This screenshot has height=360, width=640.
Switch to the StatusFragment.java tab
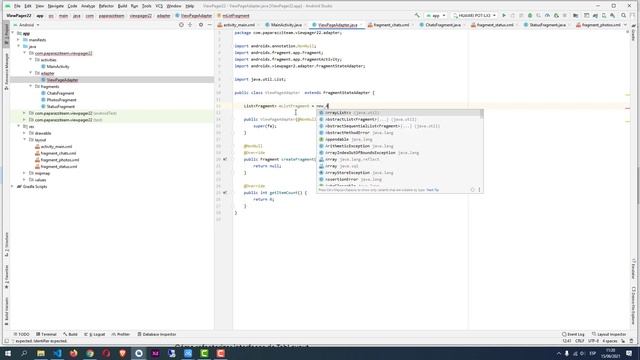[x=547, y=25]
